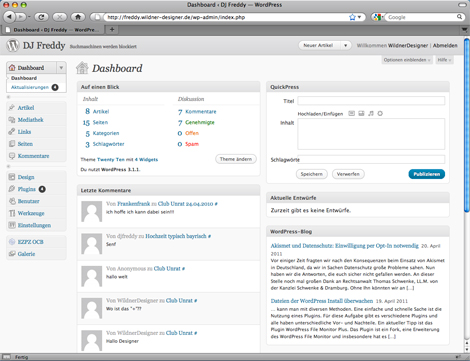Click the Google search engine icon
Image resolution: width=470 pixels, height=361 pixels.
pyautogui.click(x=377, y=17)
